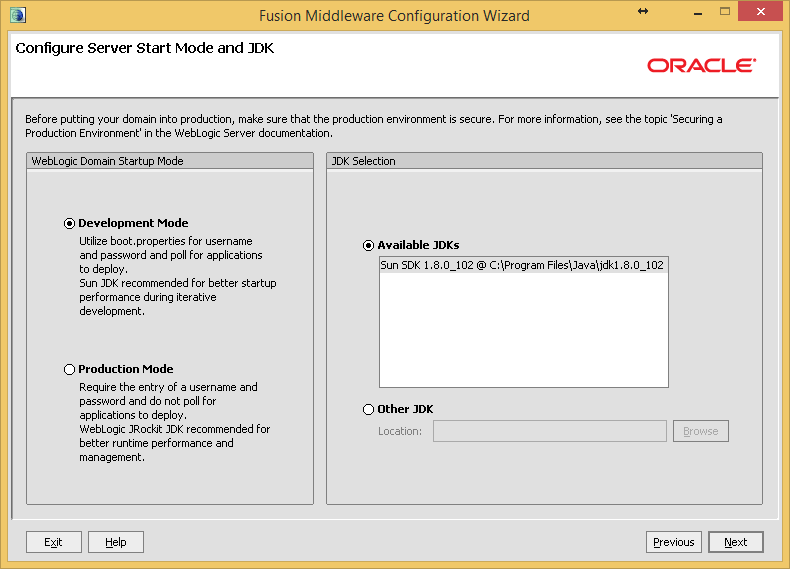The image size is (790, 569).
Task: Click the Oracle logo
Action: [701, 66]
